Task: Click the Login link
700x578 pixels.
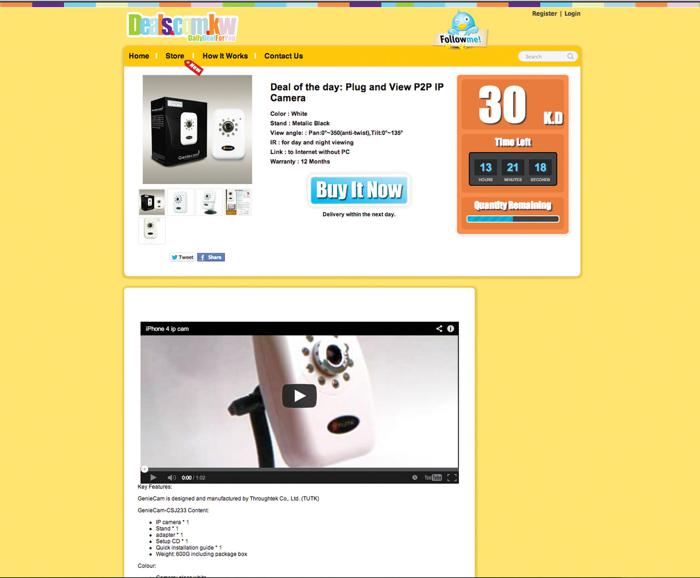Action: point(572,13)
